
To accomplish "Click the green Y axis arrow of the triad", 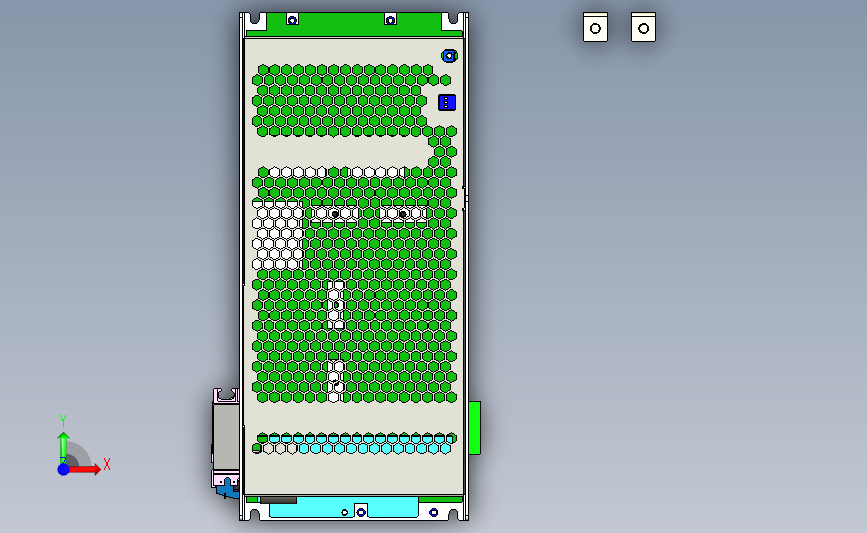I will pyautogui.click(x=63, y=447).
